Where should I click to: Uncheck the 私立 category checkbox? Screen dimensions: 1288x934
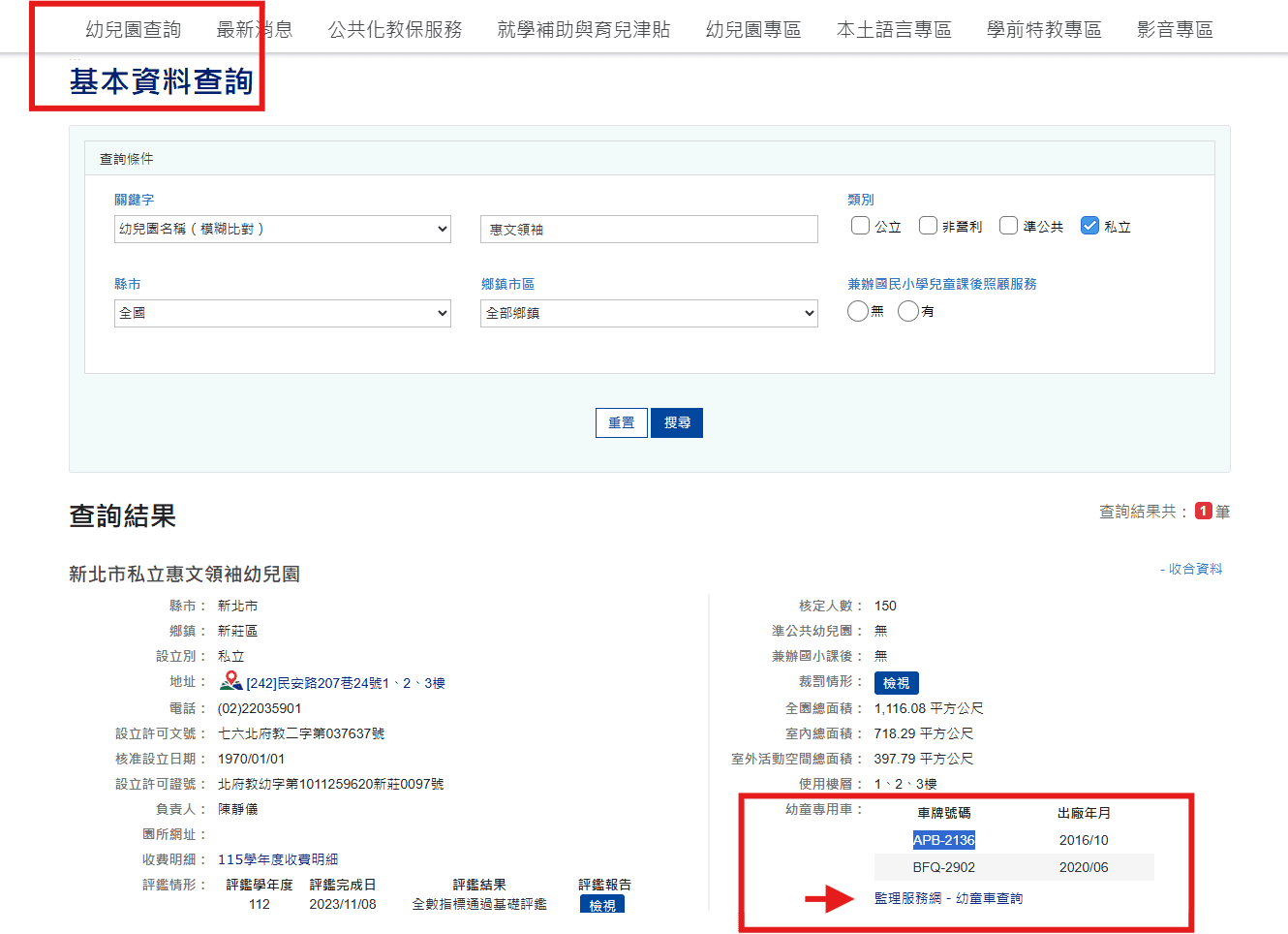1089,226
